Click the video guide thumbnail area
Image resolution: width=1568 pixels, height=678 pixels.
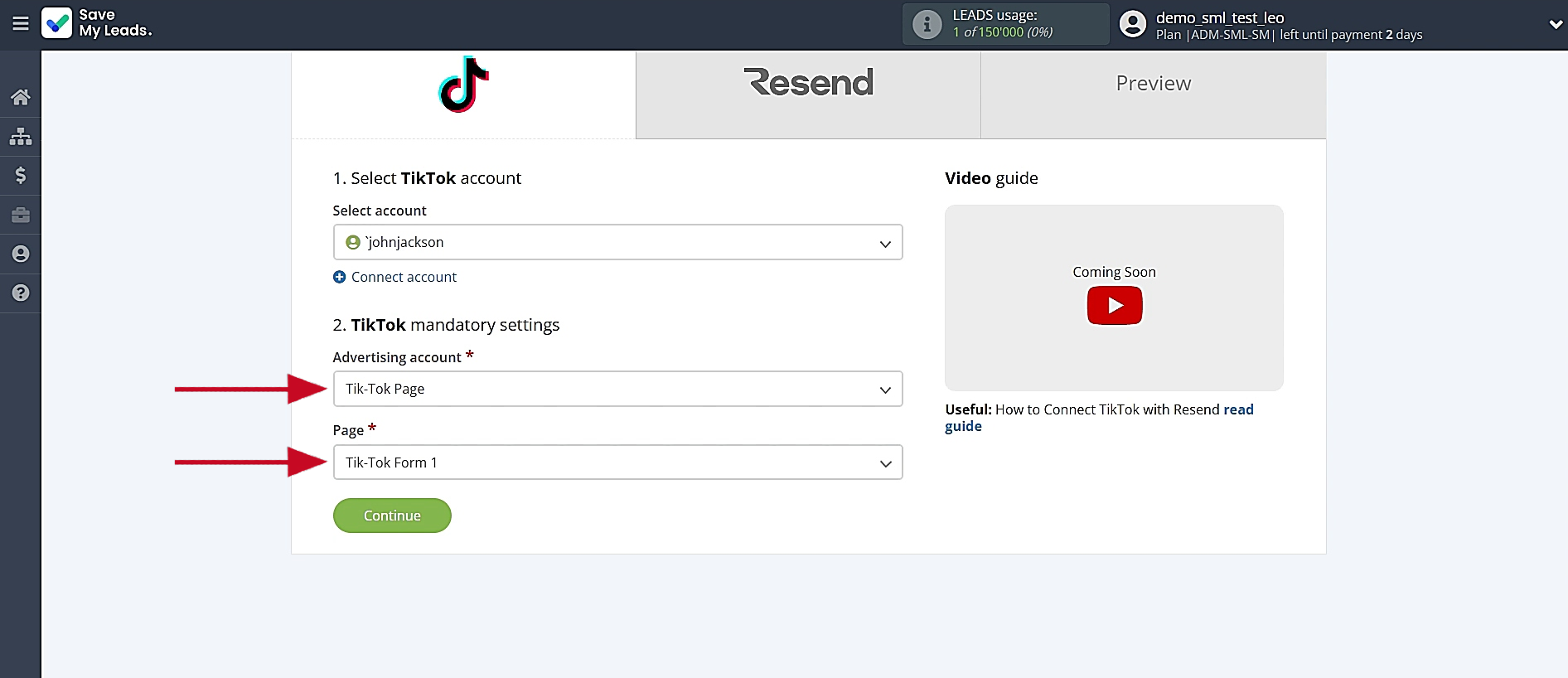(x=1114, y=298)
